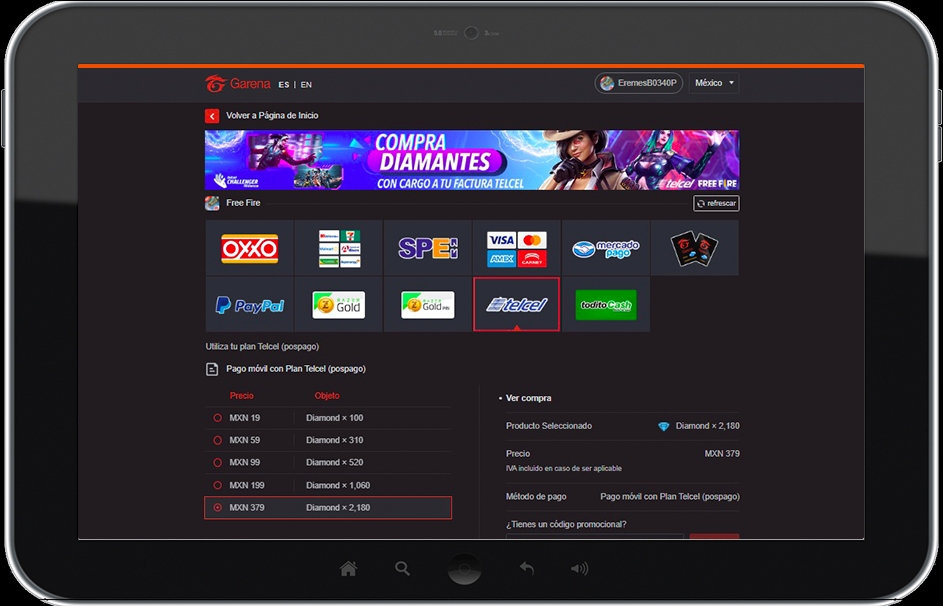Click the document icon beside Pago móvil
Screen dimensions: 943x606
tap(212, 369)
